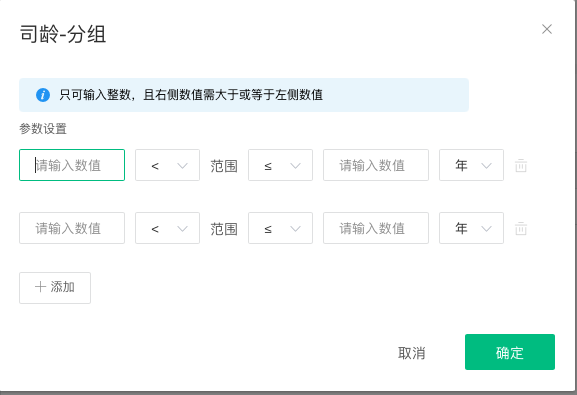577x395 pixels.
Task: Click the 参数设置 section label
Action: pyautogui.click(x=43, y=129)
